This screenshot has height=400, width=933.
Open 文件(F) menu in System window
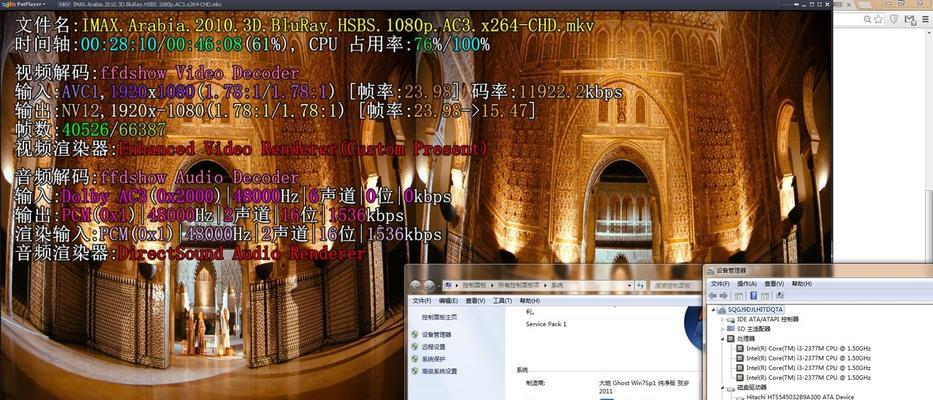422,301
